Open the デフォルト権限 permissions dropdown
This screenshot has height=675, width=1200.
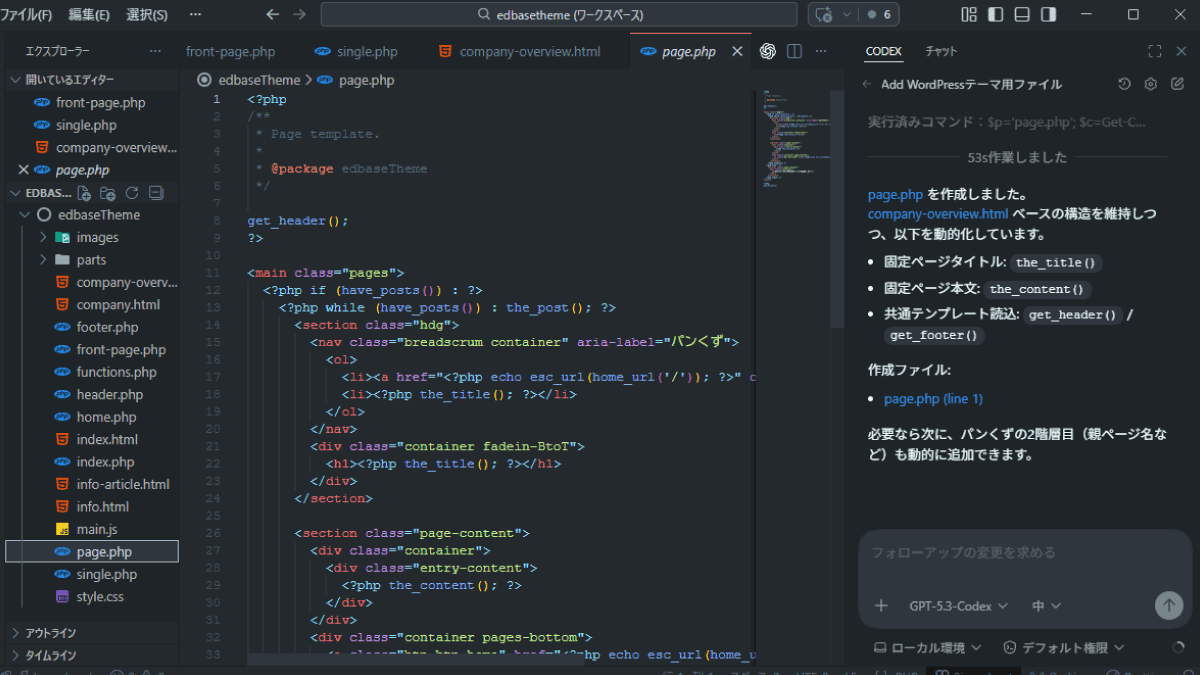pos(1064,648)
